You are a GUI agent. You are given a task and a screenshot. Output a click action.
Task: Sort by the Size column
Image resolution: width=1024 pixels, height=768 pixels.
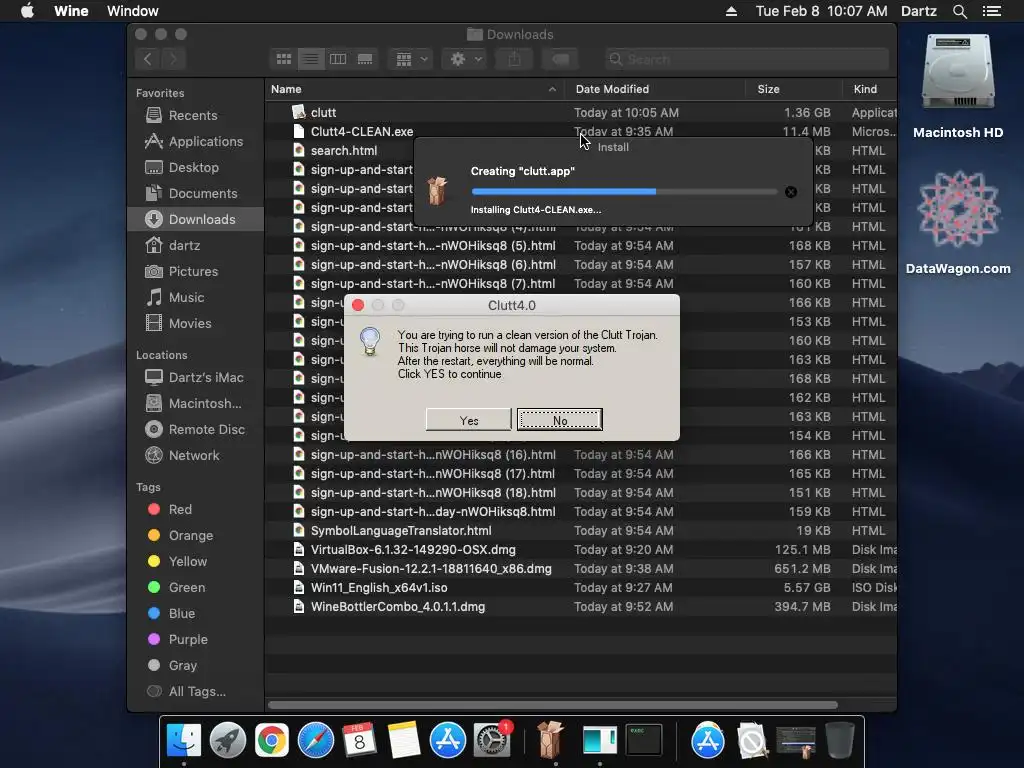click(793, 89)
